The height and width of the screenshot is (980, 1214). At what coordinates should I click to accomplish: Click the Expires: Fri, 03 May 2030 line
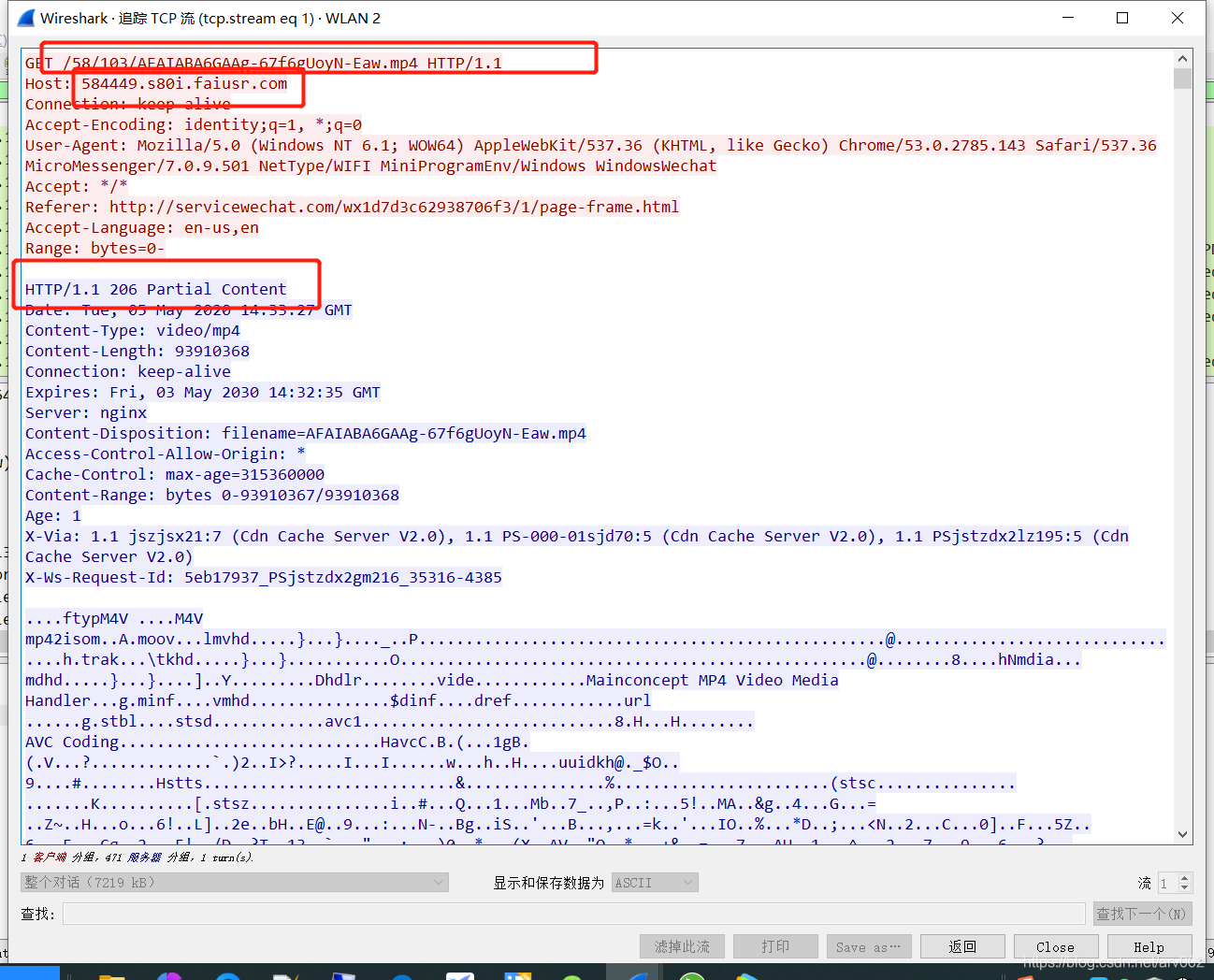[x=203, y=392]
